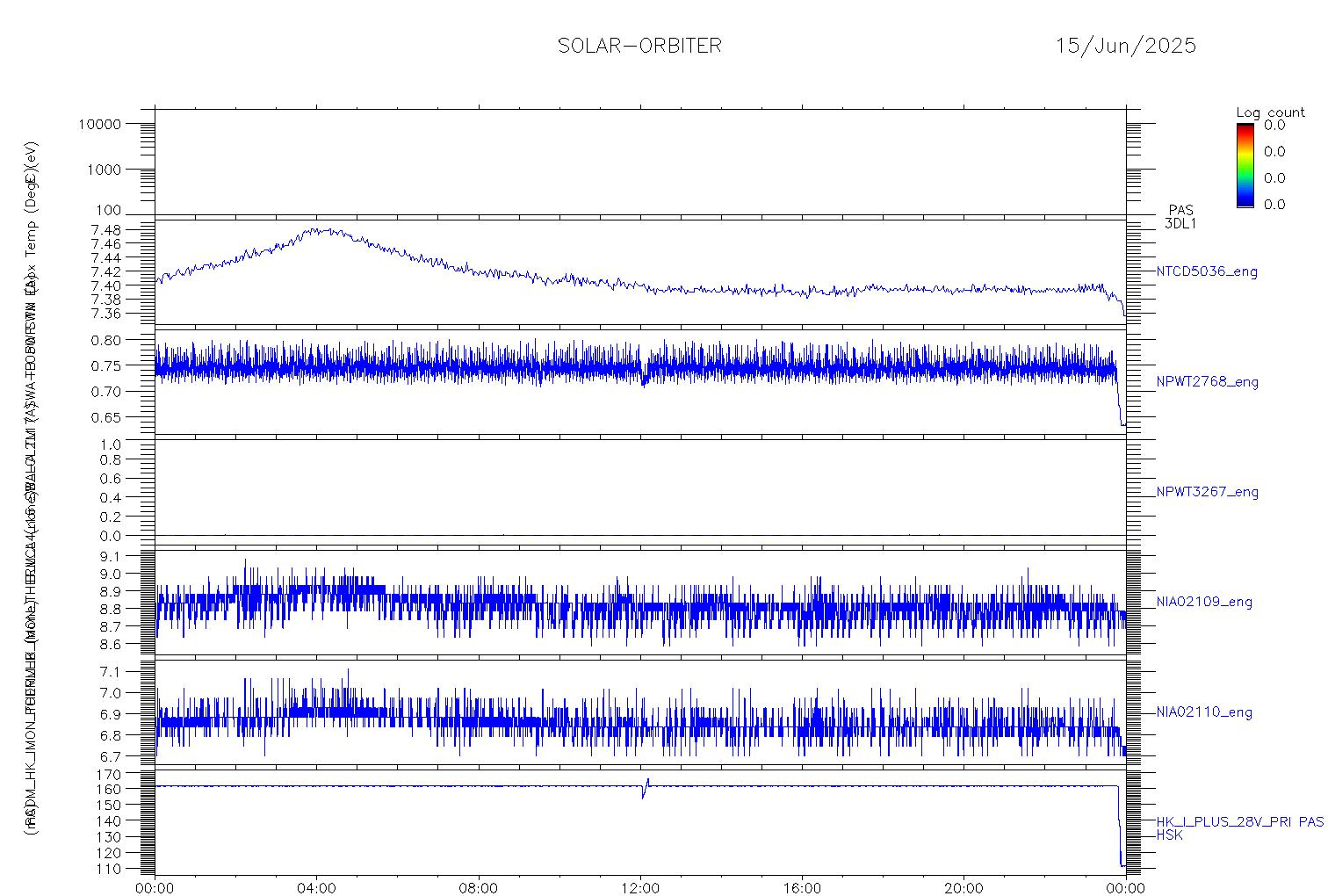The height and width of the screenshot is (896, 1328).
Task: Click the SOLAR-ORBITER plot title
Action: (639, 46)
